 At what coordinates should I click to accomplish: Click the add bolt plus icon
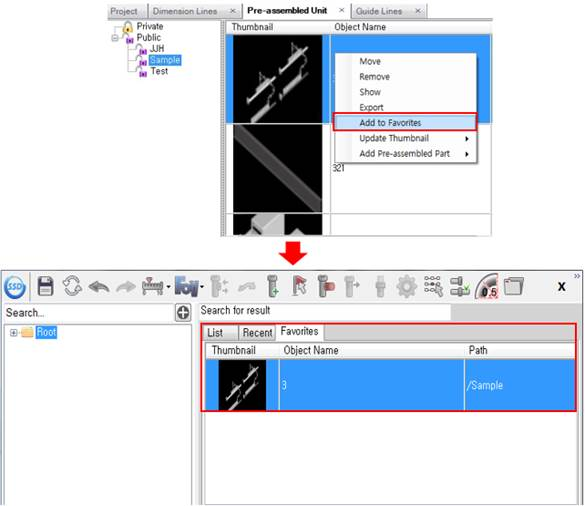coord(273,287)
